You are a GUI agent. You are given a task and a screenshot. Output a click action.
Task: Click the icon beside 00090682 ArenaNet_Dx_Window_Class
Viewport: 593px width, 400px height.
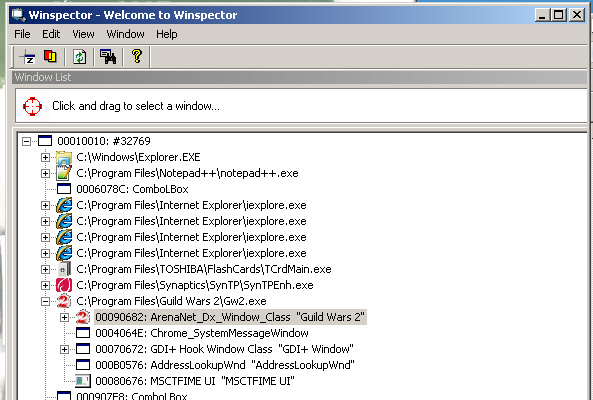82,317
